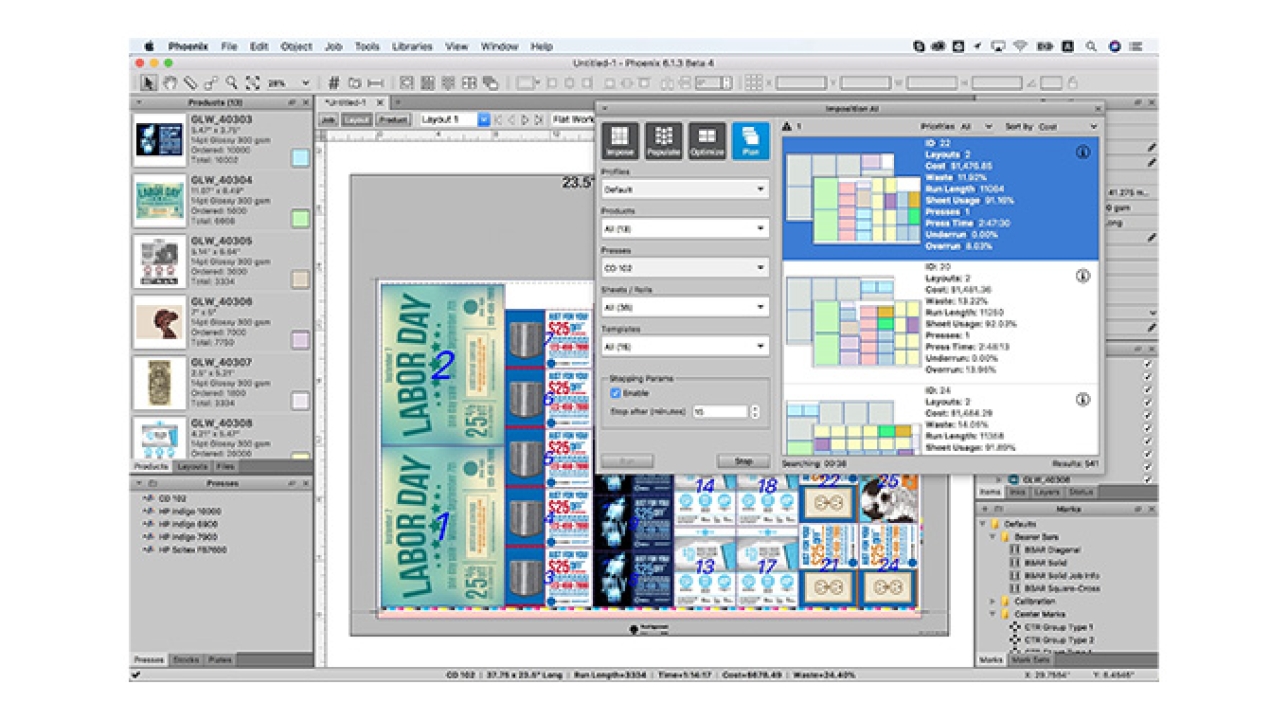Click the Optimize icon in Imposition AI
Image resolution: width=1280 pixels, height=720 pixels.
click(707, 140)
